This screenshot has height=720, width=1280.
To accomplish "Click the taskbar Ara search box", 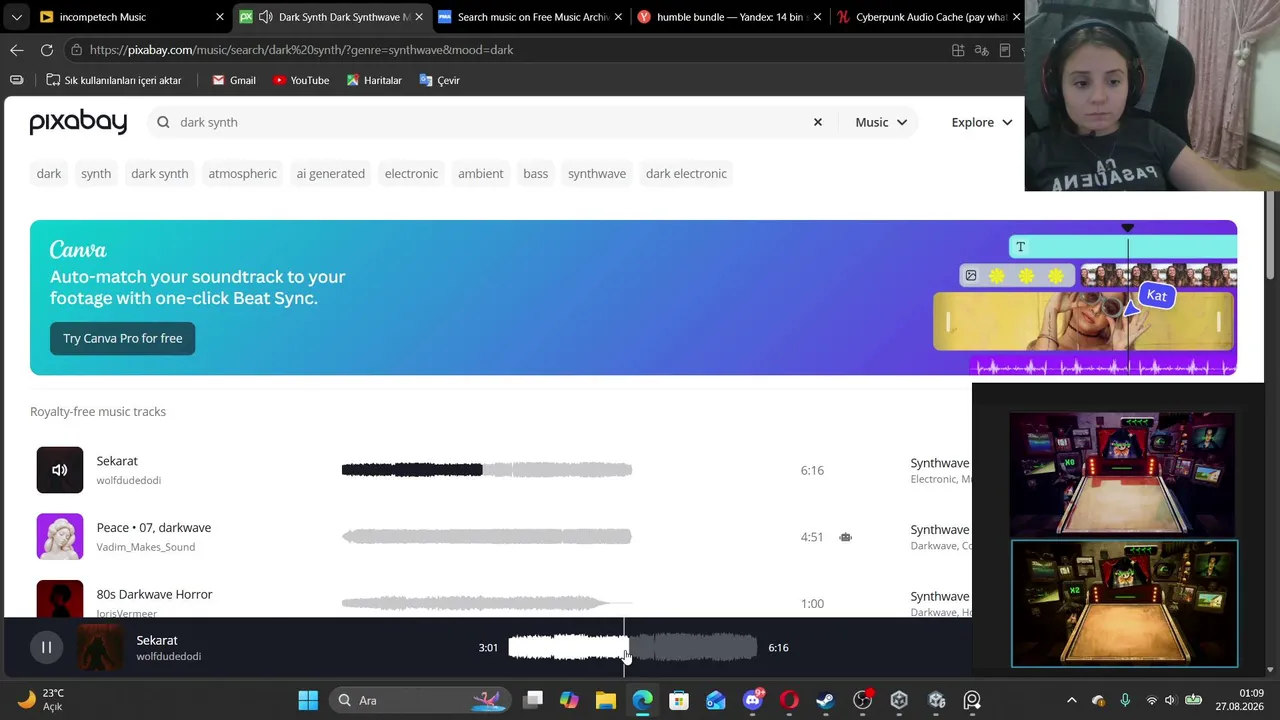I will coord(418,700).
